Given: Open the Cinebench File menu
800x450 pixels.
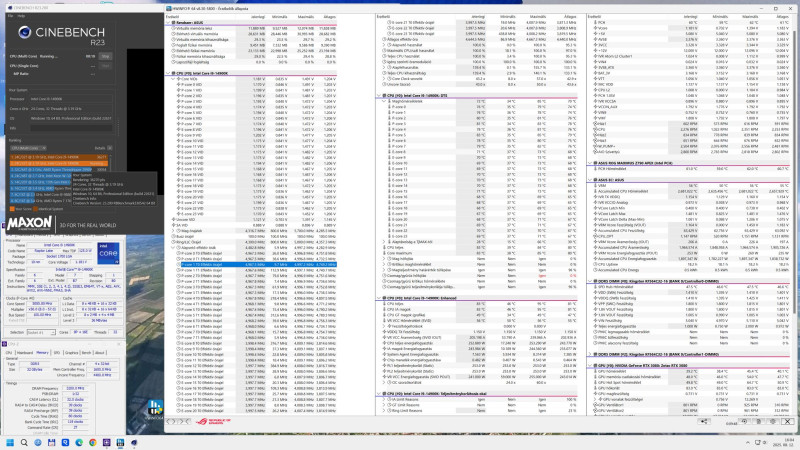Looking at the screenshot, I should (x=10, y=16).
